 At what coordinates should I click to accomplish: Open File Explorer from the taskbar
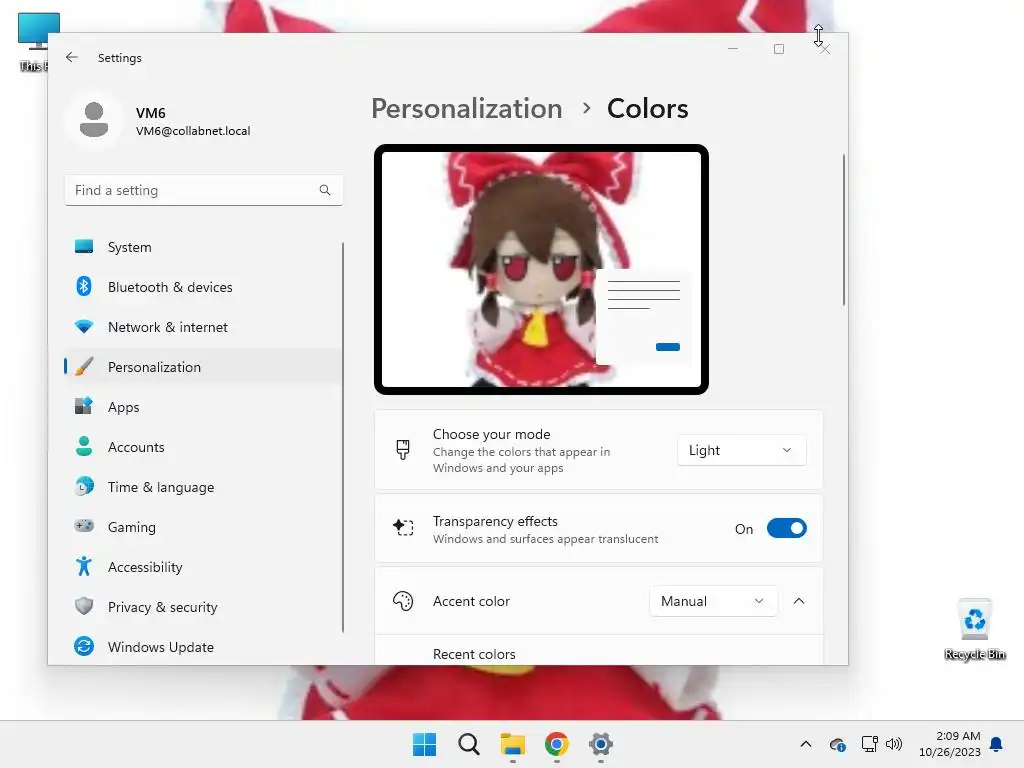point(513,744)
